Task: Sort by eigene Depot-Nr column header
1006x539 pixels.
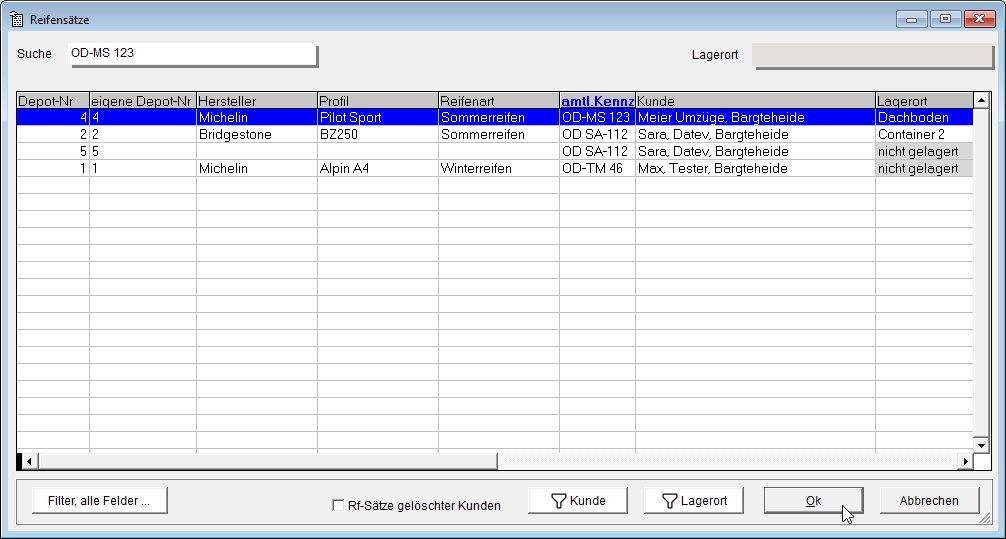Action: [x=142, y=101]
